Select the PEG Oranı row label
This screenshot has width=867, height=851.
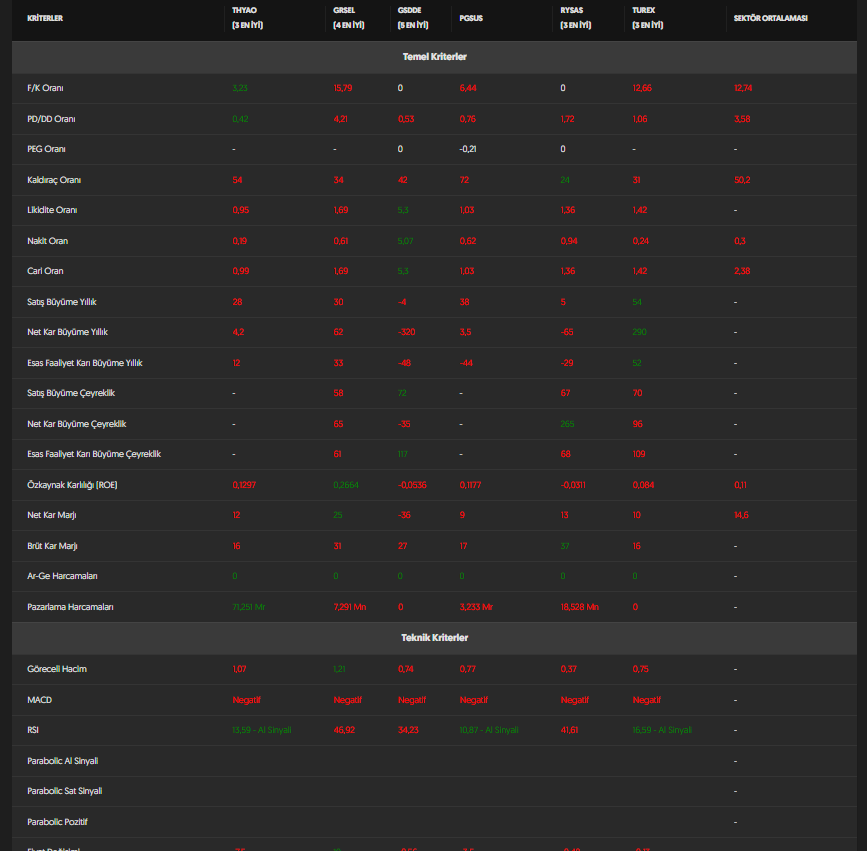[46, 149]
